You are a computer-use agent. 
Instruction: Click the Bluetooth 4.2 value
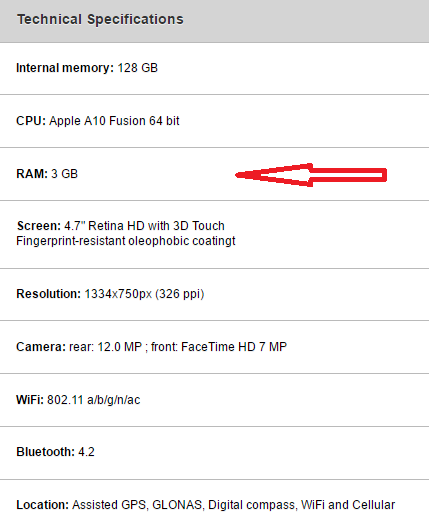pyautogui.click(x=86, y=452)
